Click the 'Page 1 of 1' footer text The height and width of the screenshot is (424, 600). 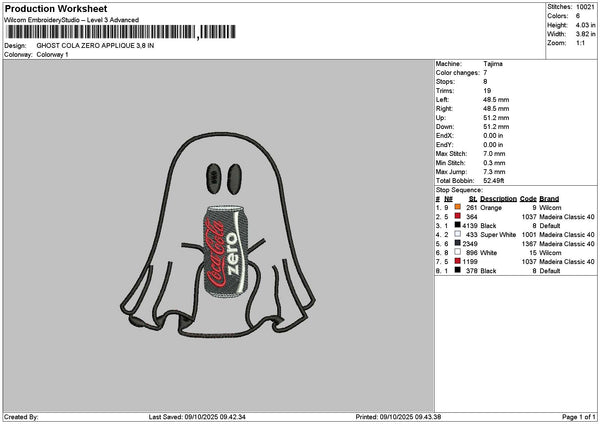[x=579, y=417]
